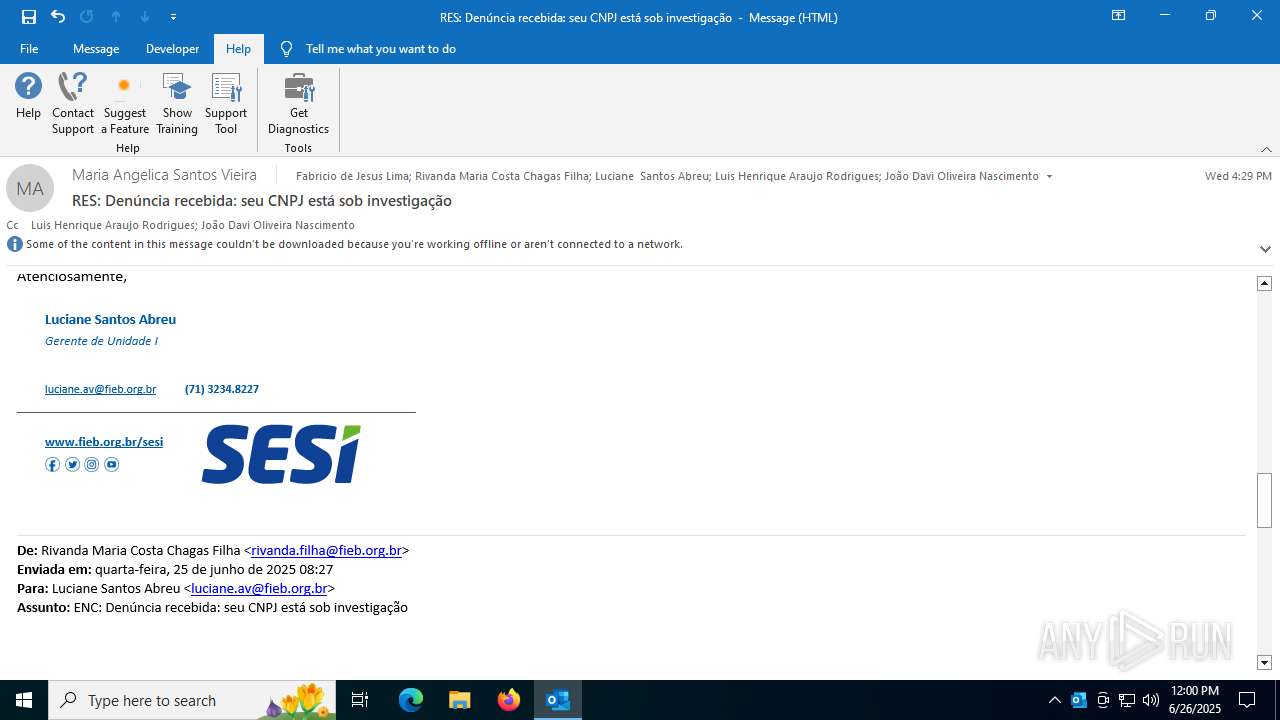Click the taskbar search box
The width and height of the screenshot is (1280, 720).
pyautogui.click(x=192, y=700)
